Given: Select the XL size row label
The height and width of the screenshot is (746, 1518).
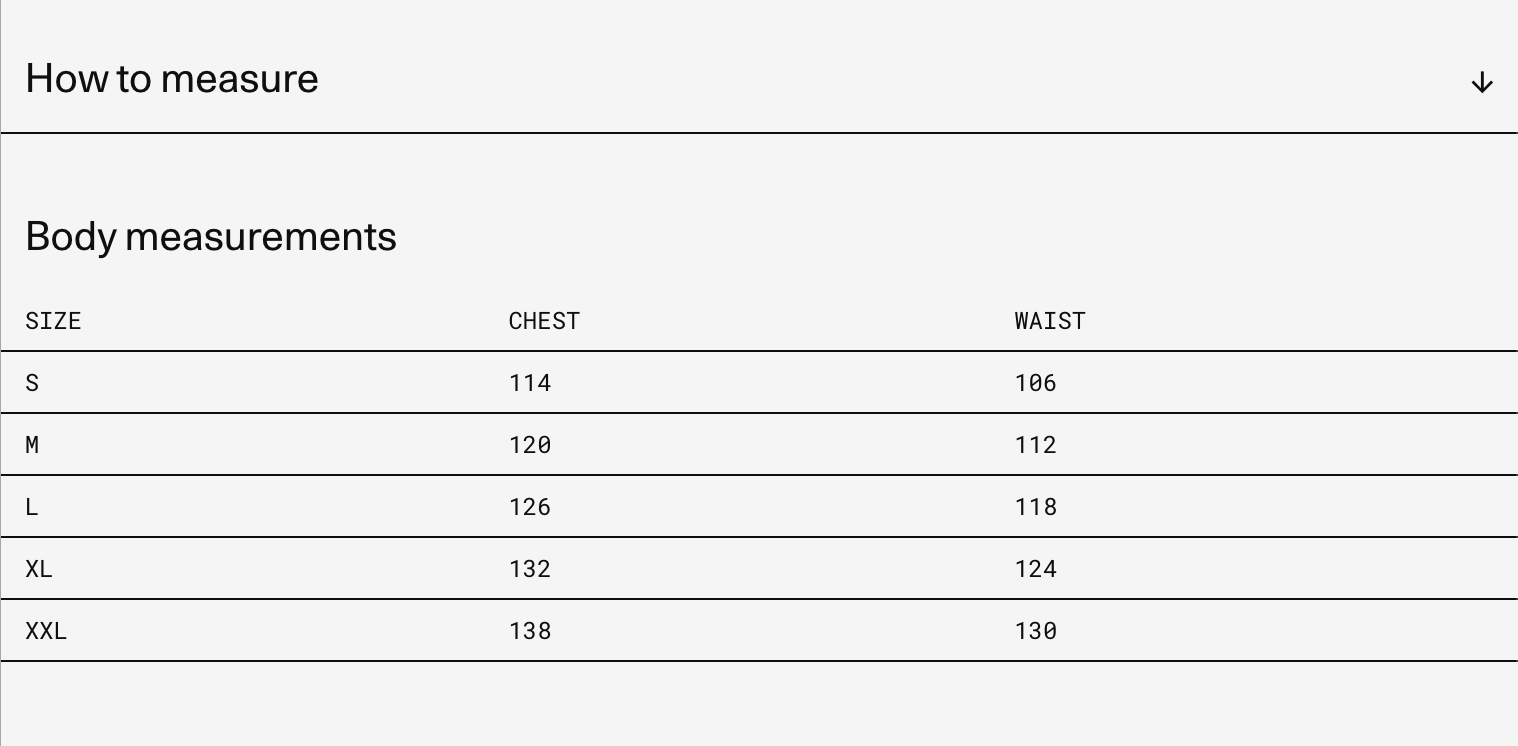Looking at the screenshot, I should tap(39, 569).
